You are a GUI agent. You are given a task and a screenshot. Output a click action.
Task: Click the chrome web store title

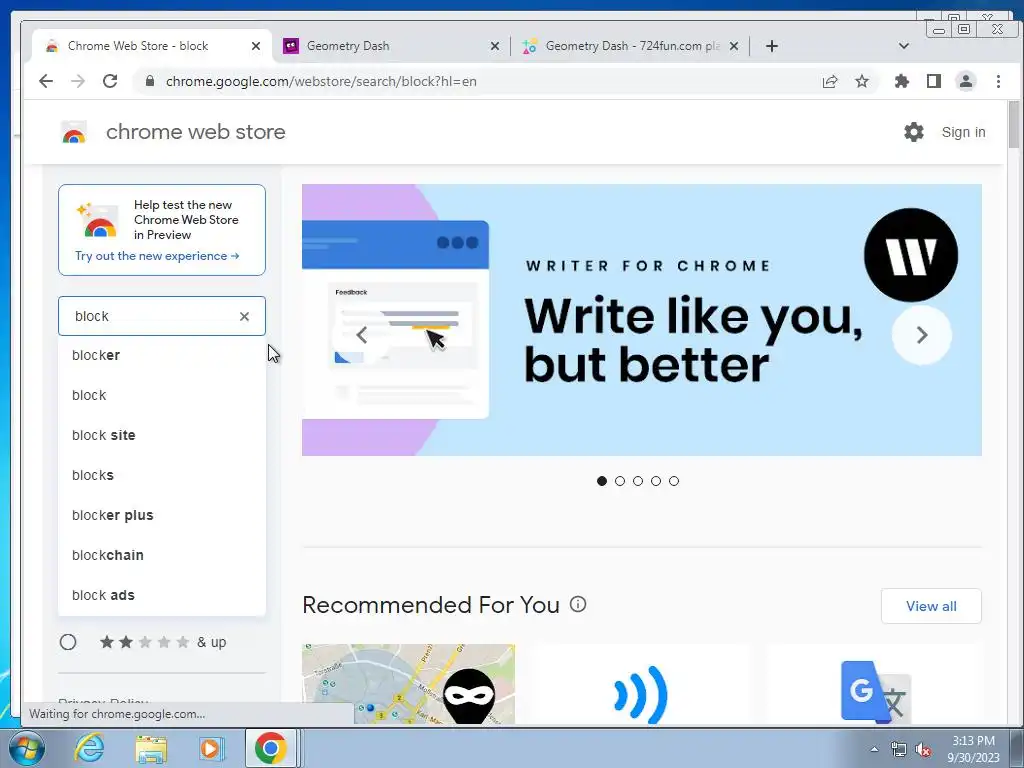(195, 132)
